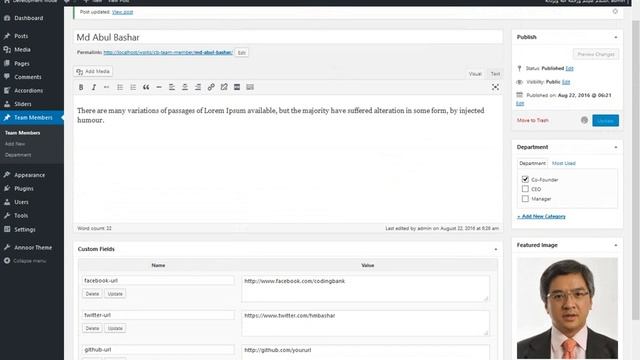The width and height of the screenshot is (640, 360).
Task: Collapse the Custom Fields panel
Action: 496,249
